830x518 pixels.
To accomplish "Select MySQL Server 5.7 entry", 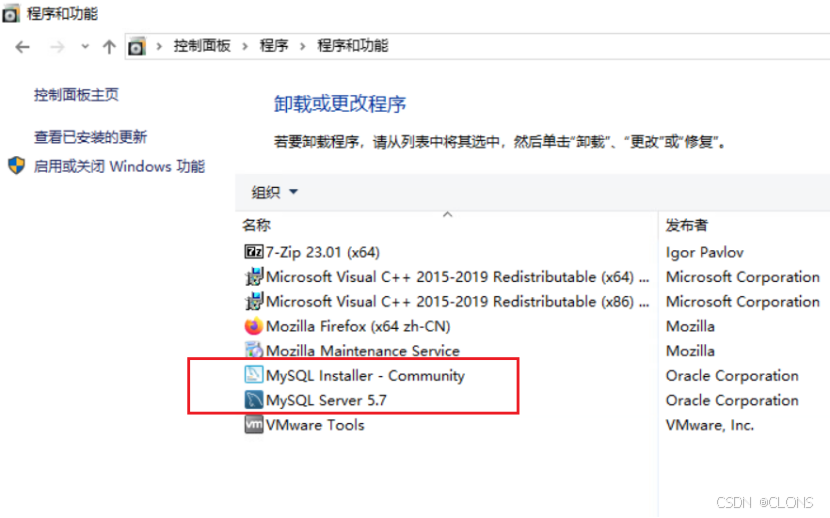I will [326, 401].
